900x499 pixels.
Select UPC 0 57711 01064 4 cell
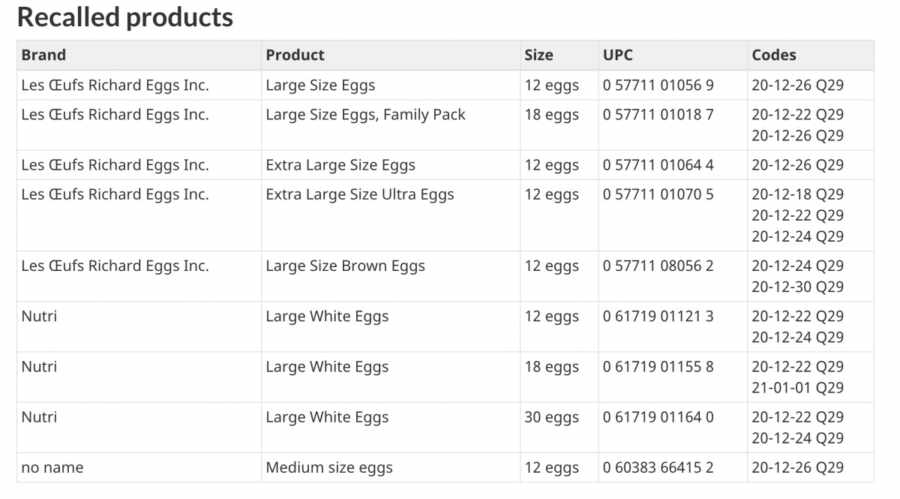point(673,165)
